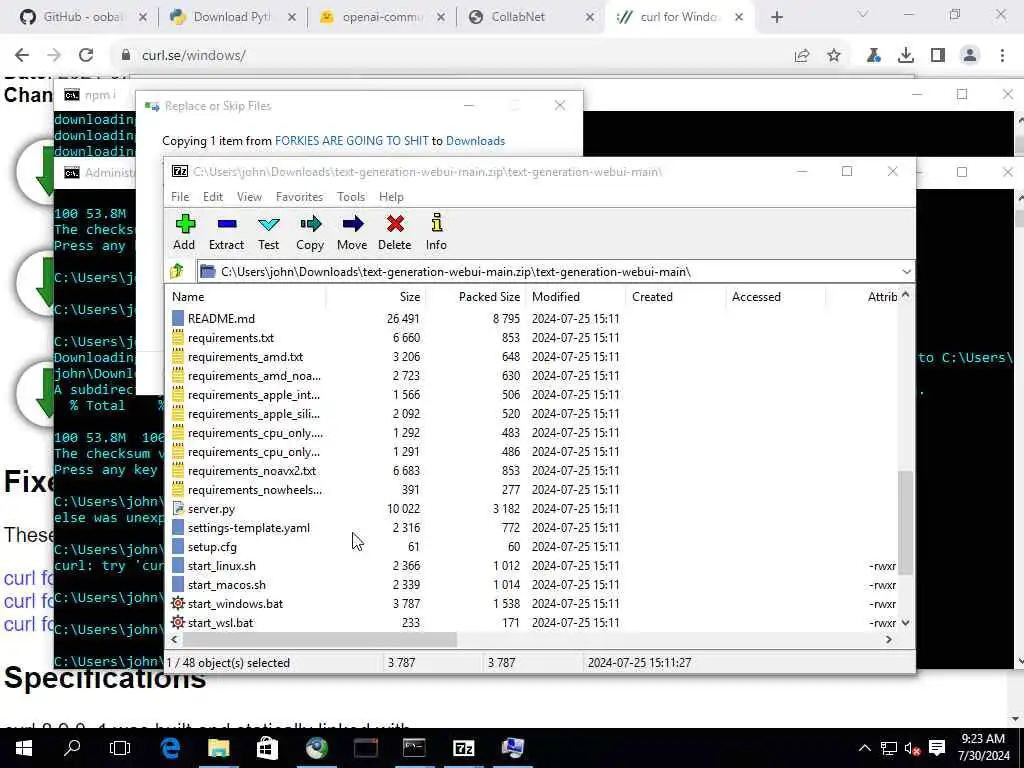The height and width of the screenshot is (768, 1024).
Task: Sort by Packed Size column header
Action: [x=476, y=296]
